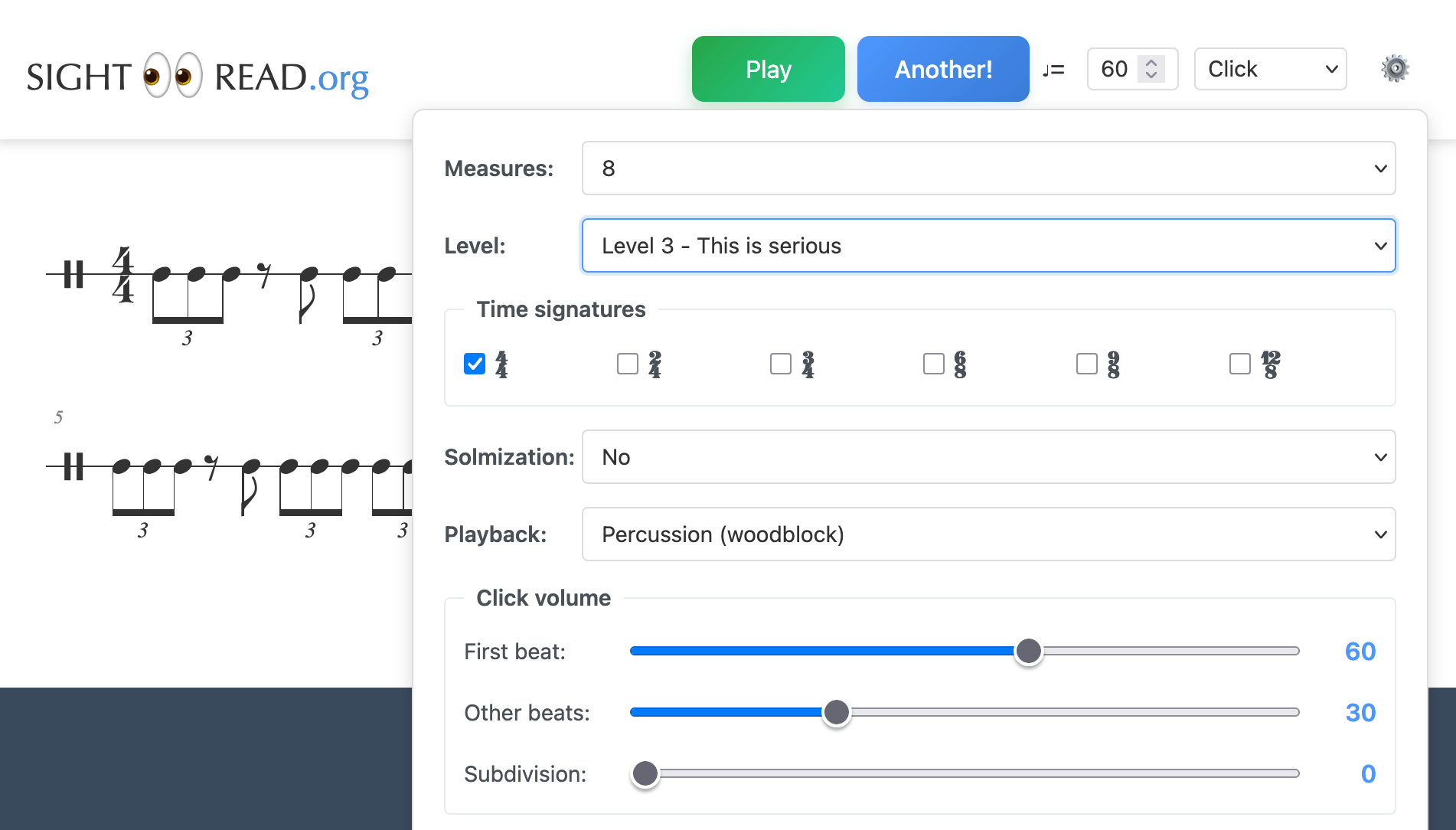Screen dimensions: 1456x830
Task: Click the 12/8 time signature glyph
Action: pos(1270,364)
